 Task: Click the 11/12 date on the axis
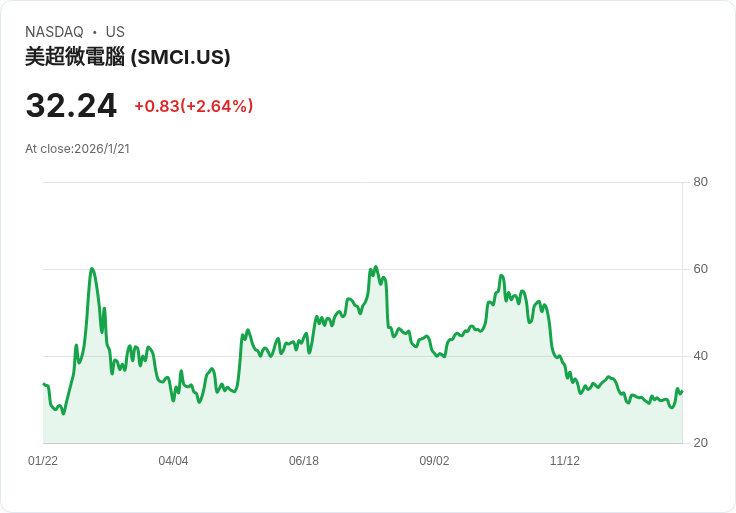[565, 461]
